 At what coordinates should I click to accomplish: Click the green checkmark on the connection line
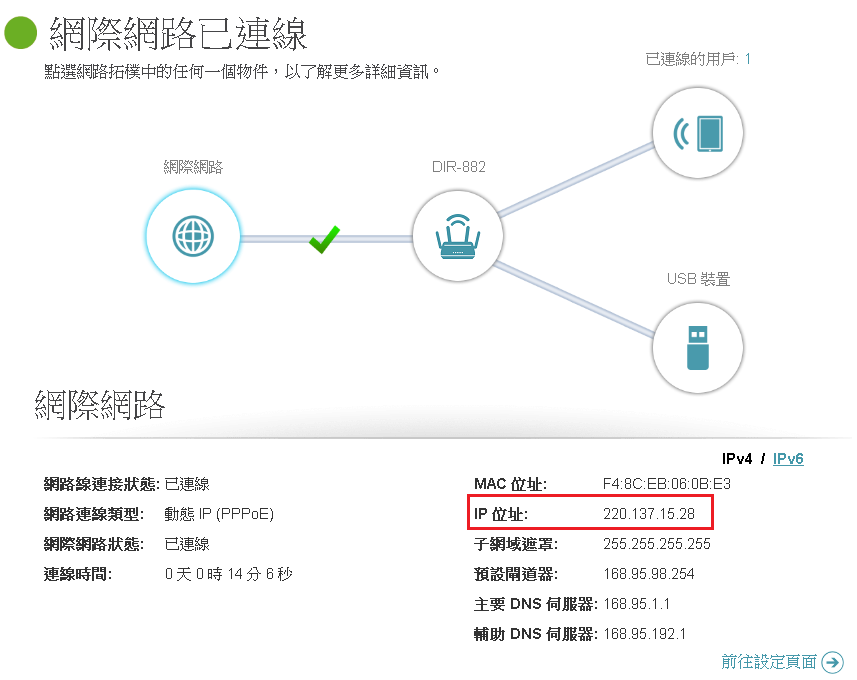pyautogui.click(x=324, y=239)
